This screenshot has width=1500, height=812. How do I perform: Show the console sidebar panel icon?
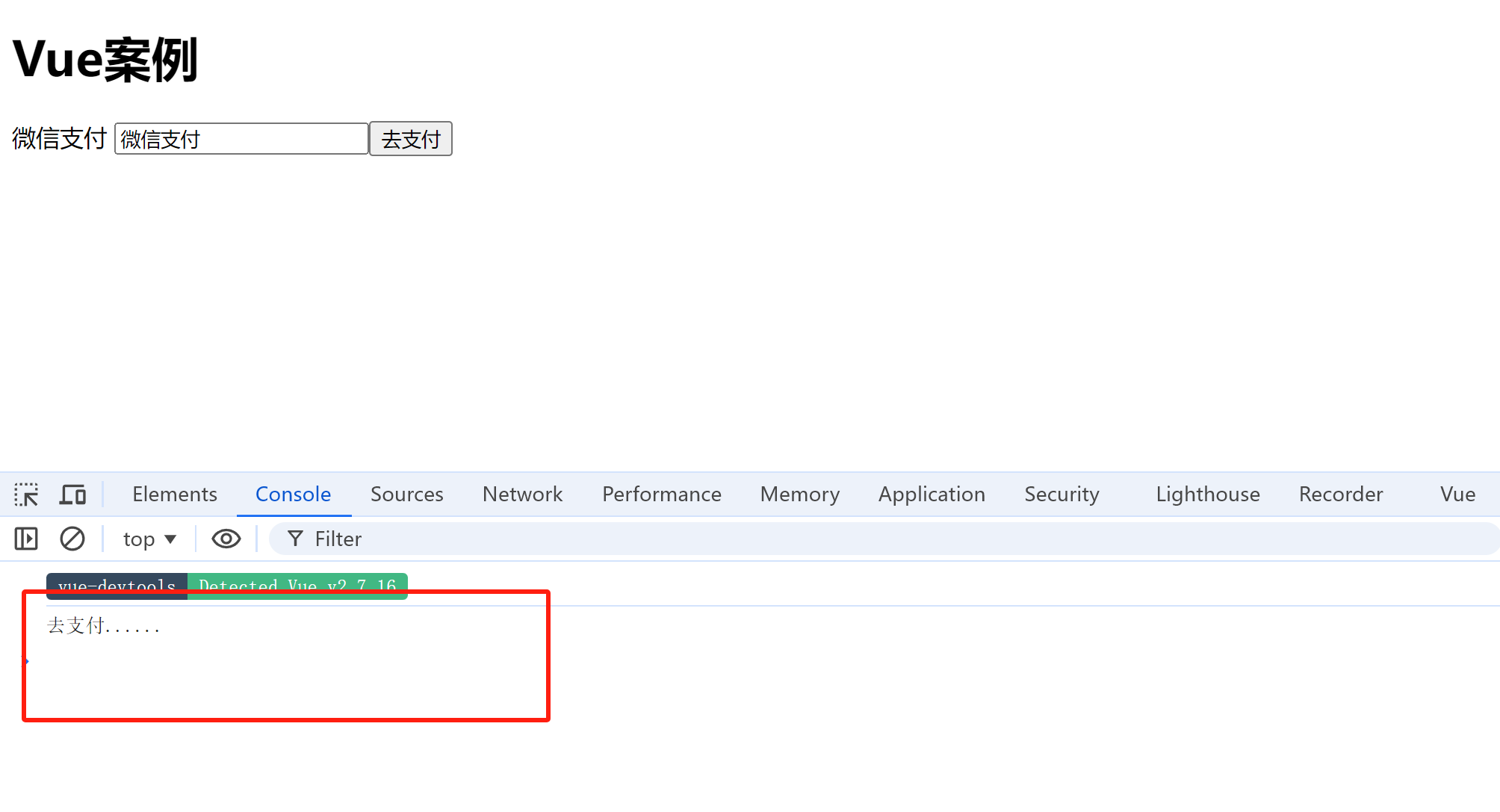pyautogui.click(x=26, y=539)
